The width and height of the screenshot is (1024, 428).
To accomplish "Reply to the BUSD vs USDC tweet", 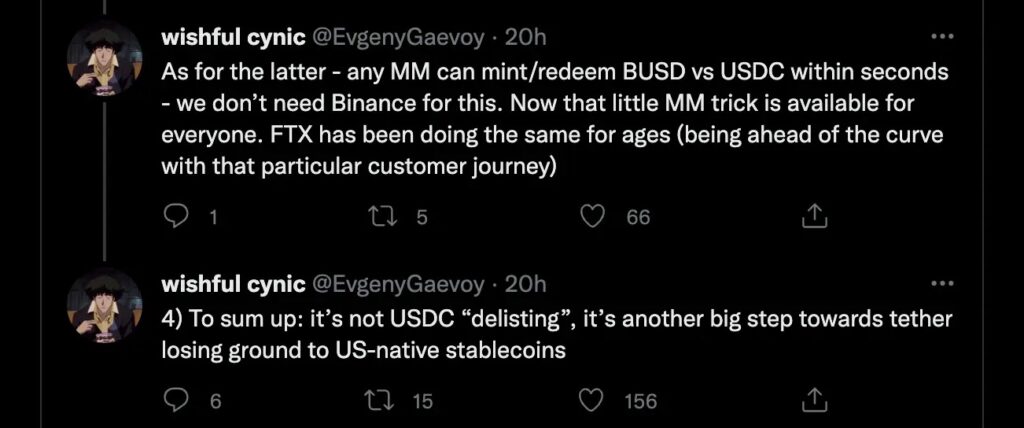I will 176,216.
